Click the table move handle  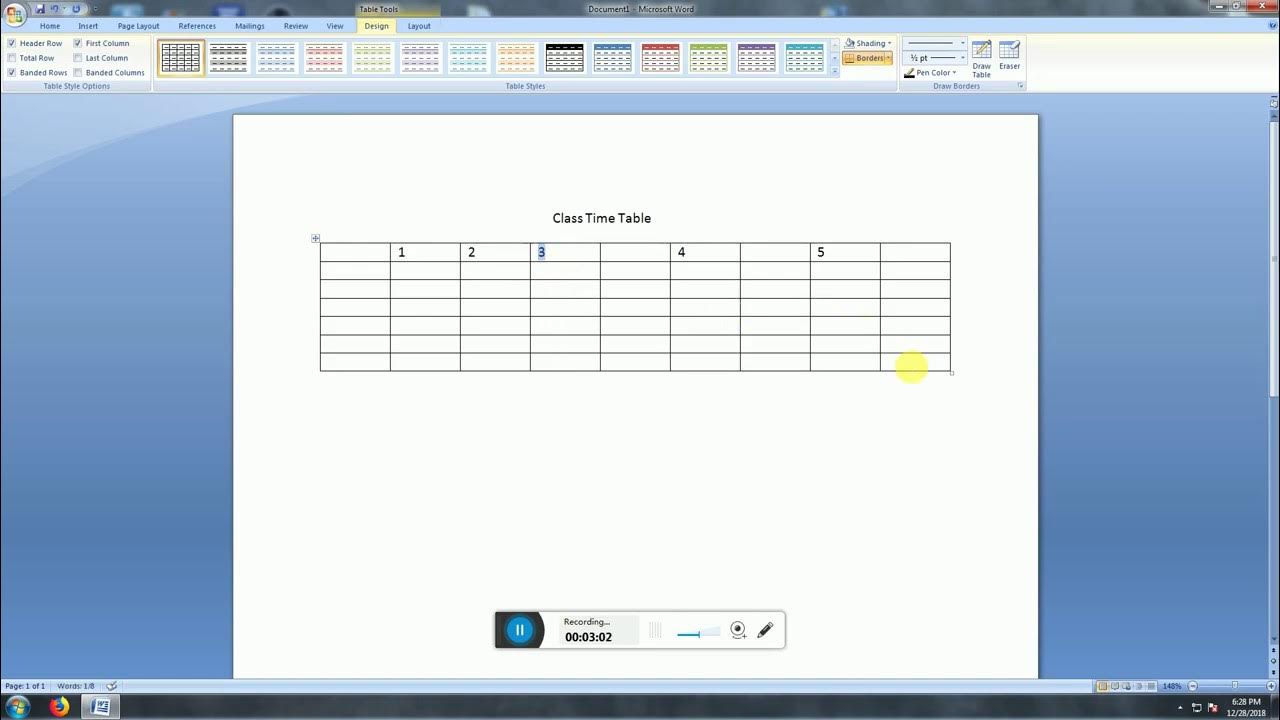pyautogui.click(x=315, y=238)
